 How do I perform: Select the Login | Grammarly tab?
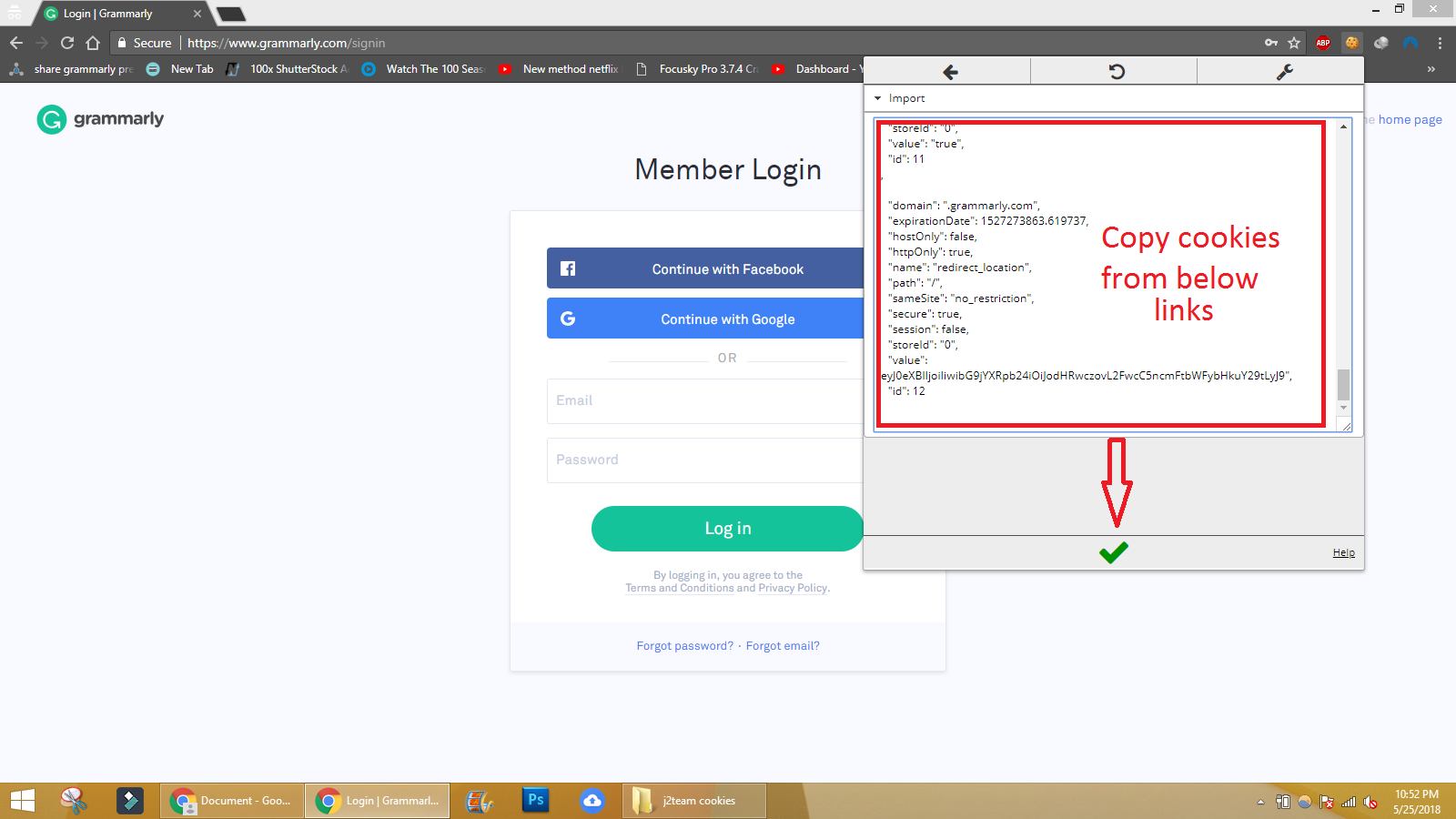click(x=118, y=14)
